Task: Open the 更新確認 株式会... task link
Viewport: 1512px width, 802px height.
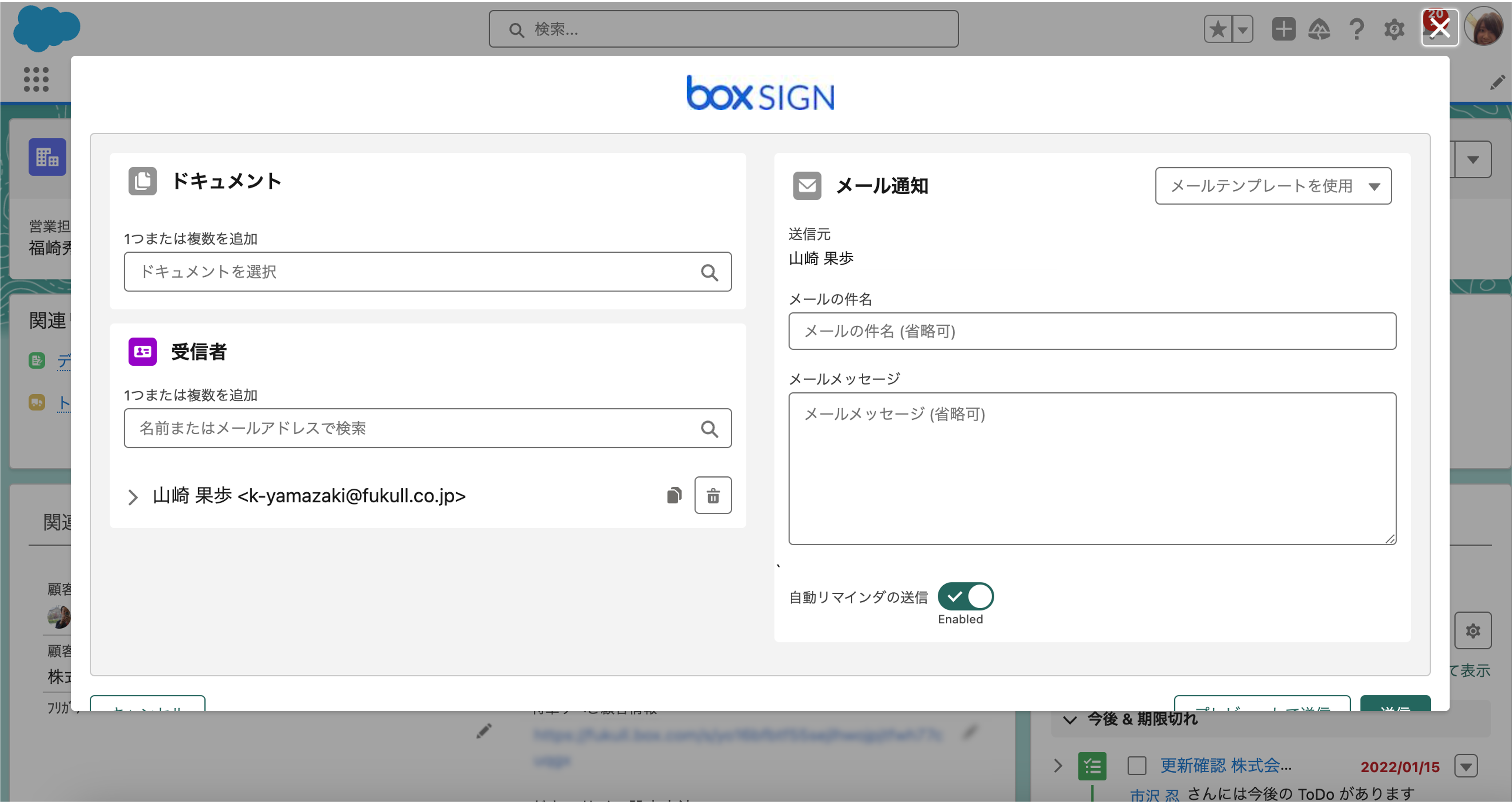Action: pyautogui.click(x=1226, y=766)
